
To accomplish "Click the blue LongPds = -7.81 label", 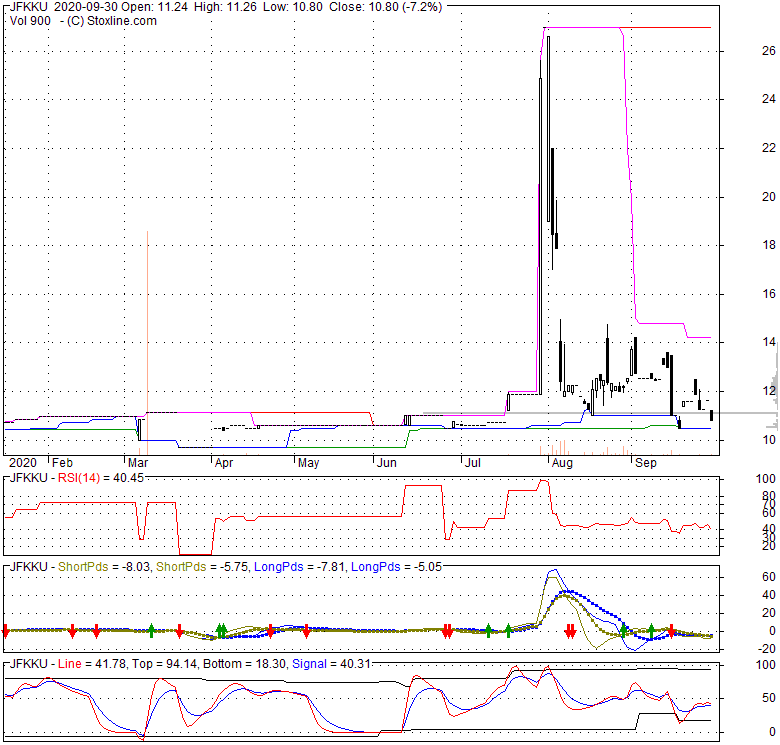I will pyautogui.click(x=300, y=567).
